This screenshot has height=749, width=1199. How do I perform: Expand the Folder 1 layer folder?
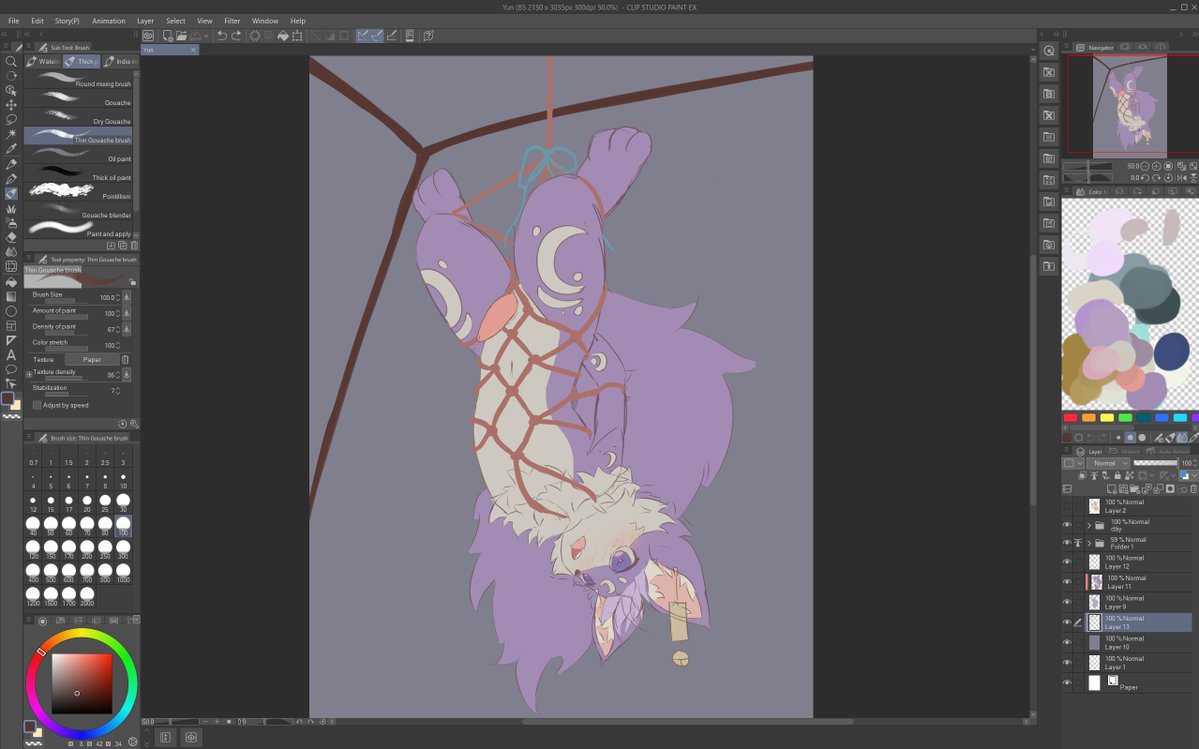[x=1089, y=543]
